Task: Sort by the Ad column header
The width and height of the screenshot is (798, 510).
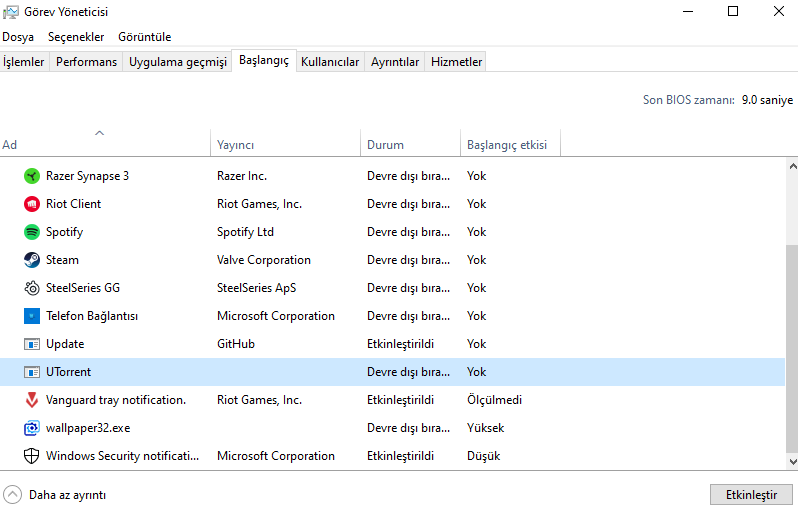Action: [x=100, y=145]
